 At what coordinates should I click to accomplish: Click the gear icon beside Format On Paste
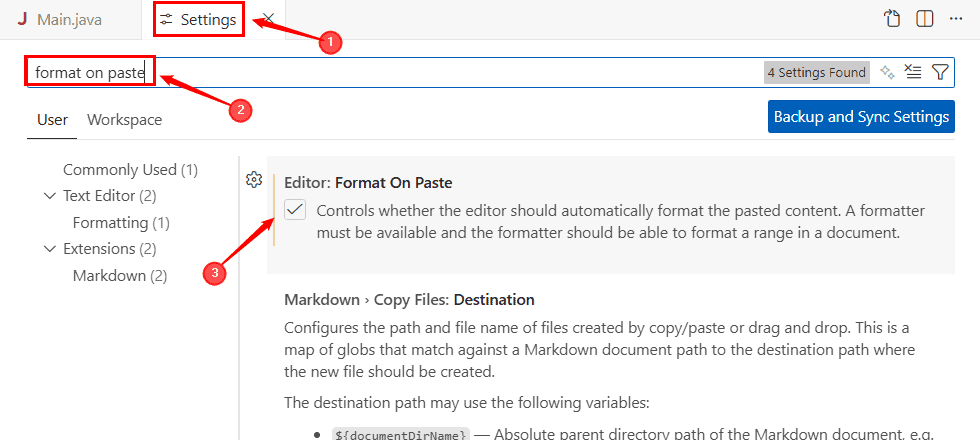pos(254,180)
